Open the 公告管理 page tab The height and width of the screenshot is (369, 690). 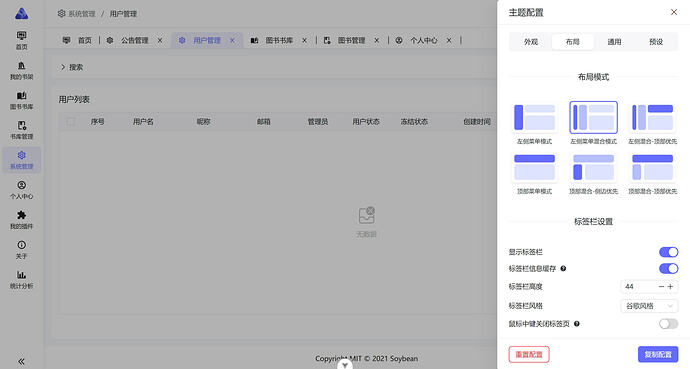(134, 40)
